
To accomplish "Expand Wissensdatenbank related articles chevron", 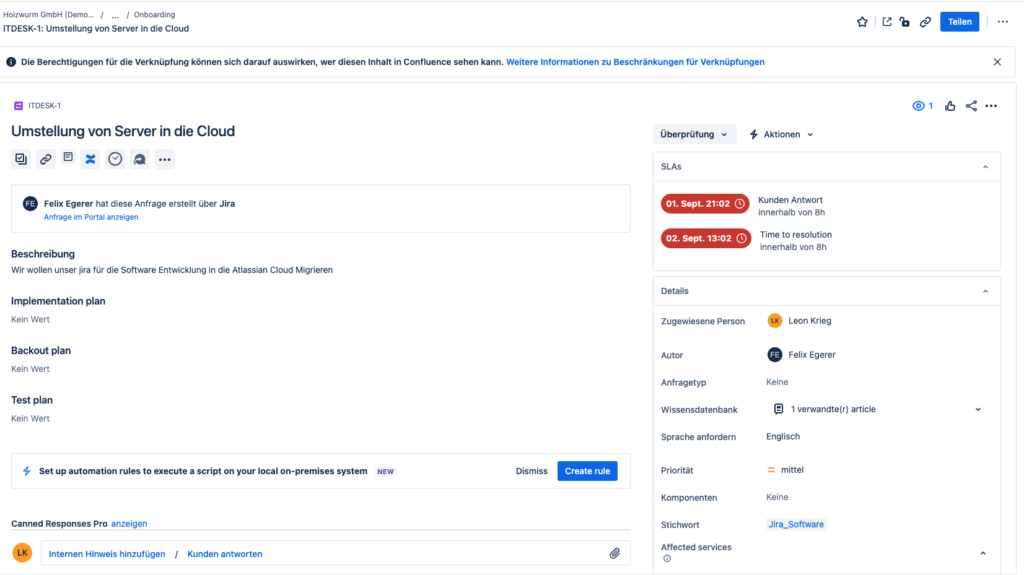I will click(978, 410).
